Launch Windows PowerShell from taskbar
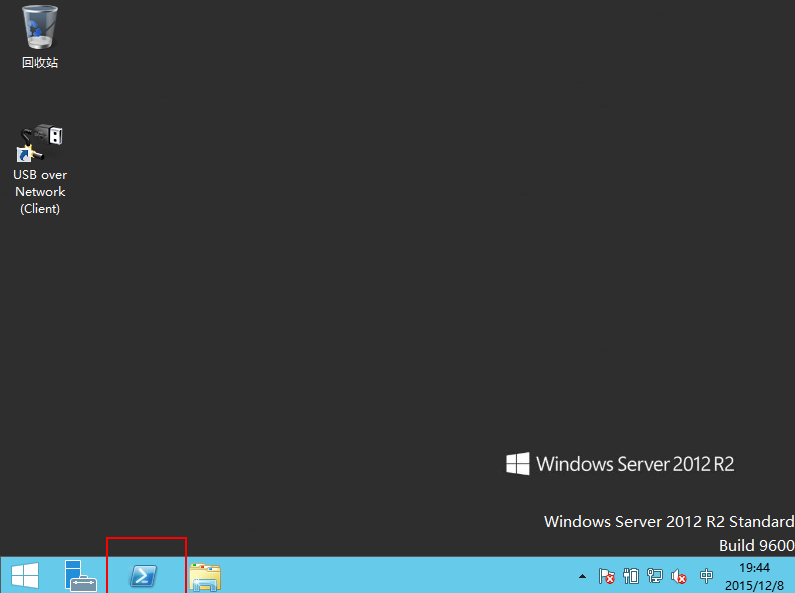Screen dimensions: 795x593 point(144,576)
